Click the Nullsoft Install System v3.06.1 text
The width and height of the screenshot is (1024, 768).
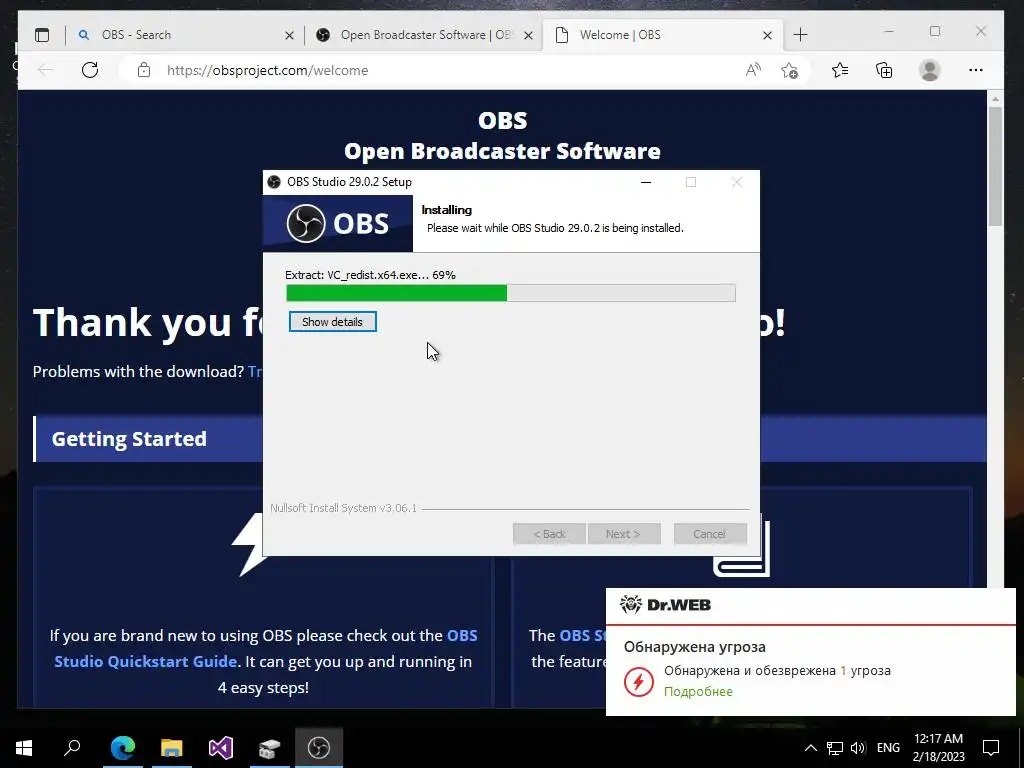pyautogui.click(x=344, y=508)
